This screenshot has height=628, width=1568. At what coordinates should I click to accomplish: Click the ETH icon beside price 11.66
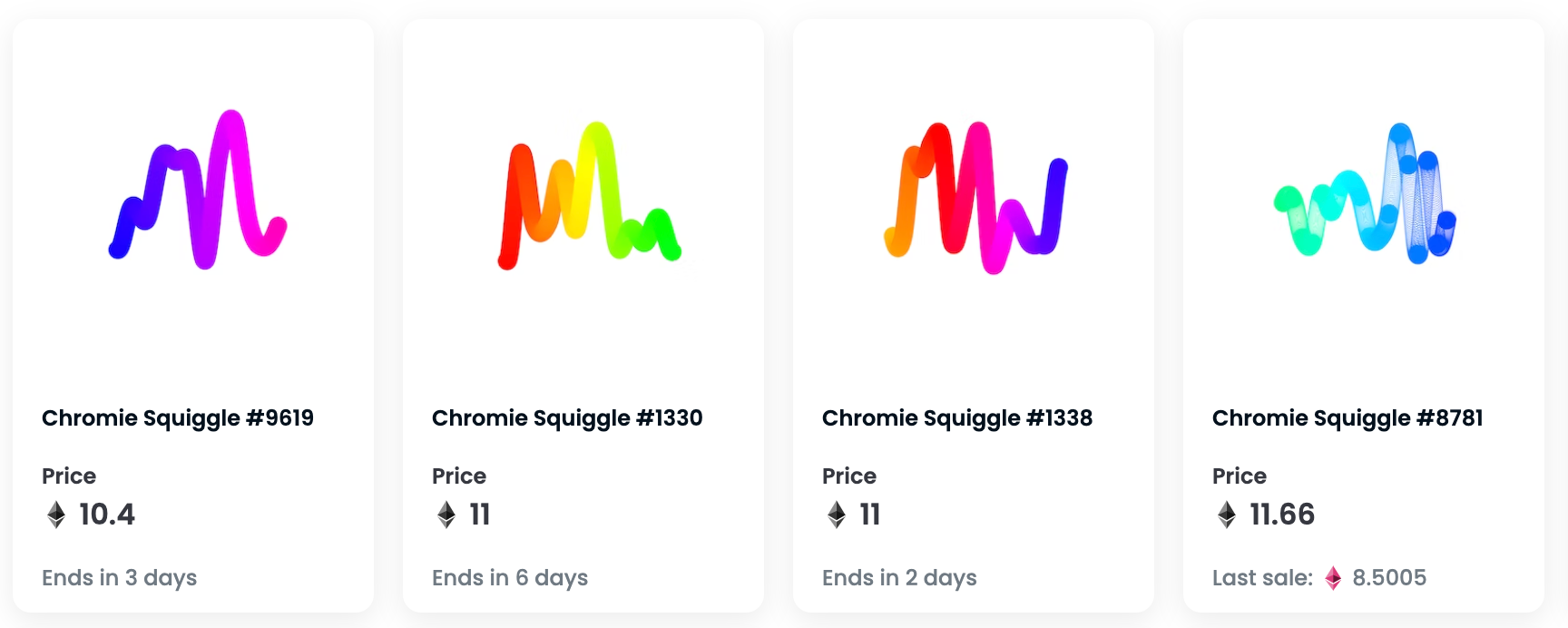click(1227, 515)
